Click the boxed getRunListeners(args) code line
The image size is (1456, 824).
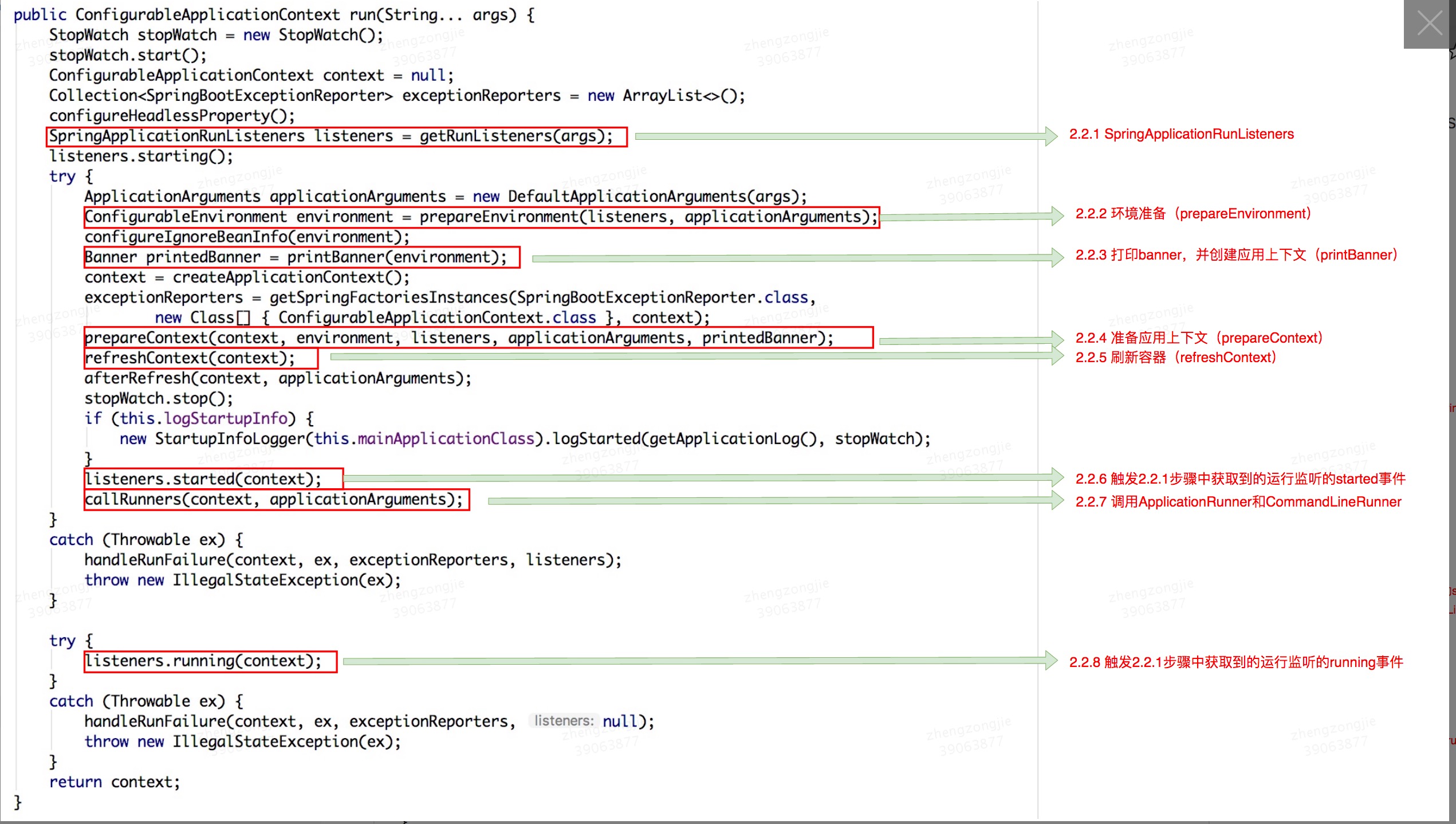click(x=336, y=136)
